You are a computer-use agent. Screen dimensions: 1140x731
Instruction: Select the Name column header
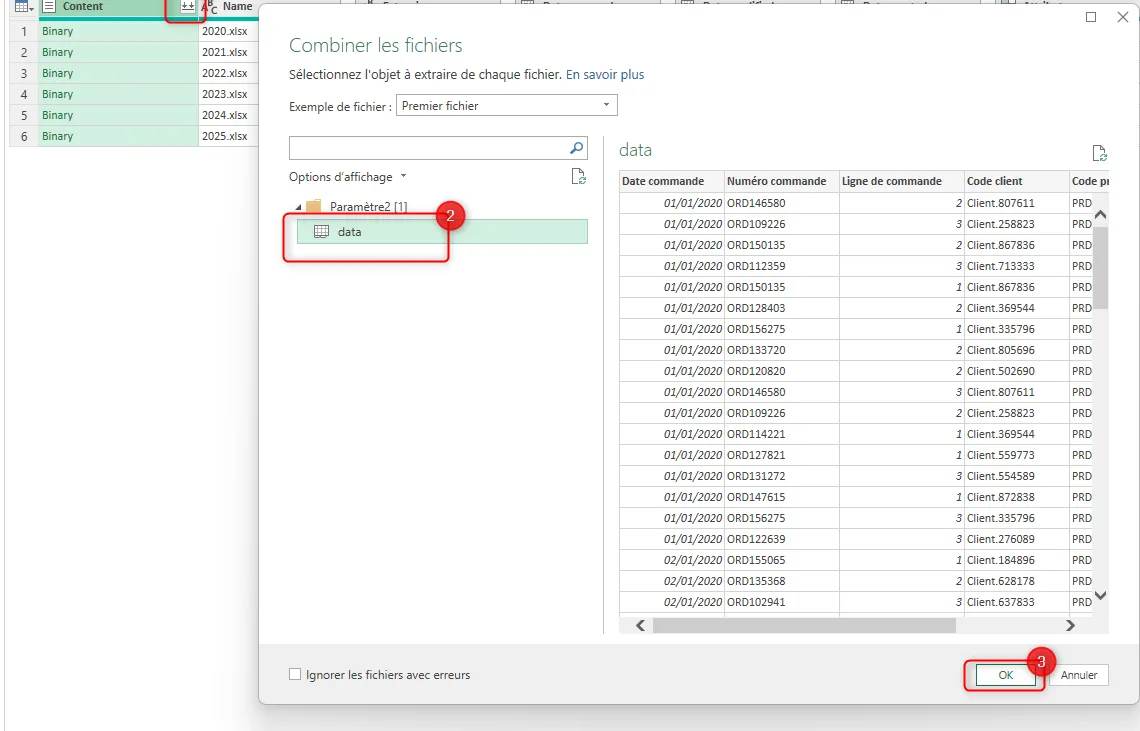pyautogui.click(x=229, y=7)
